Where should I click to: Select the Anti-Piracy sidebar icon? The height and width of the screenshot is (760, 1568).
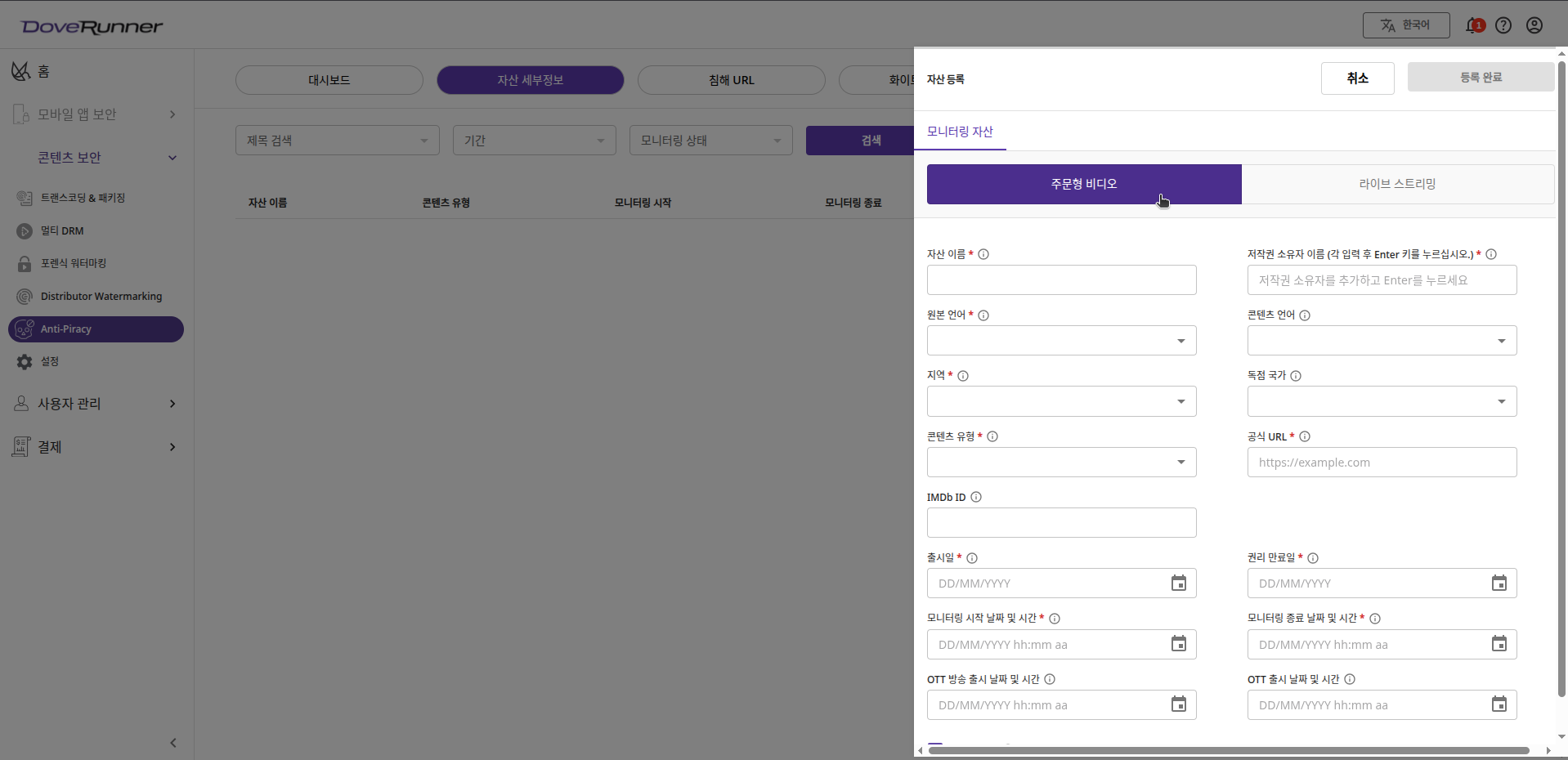coord(25,329)
